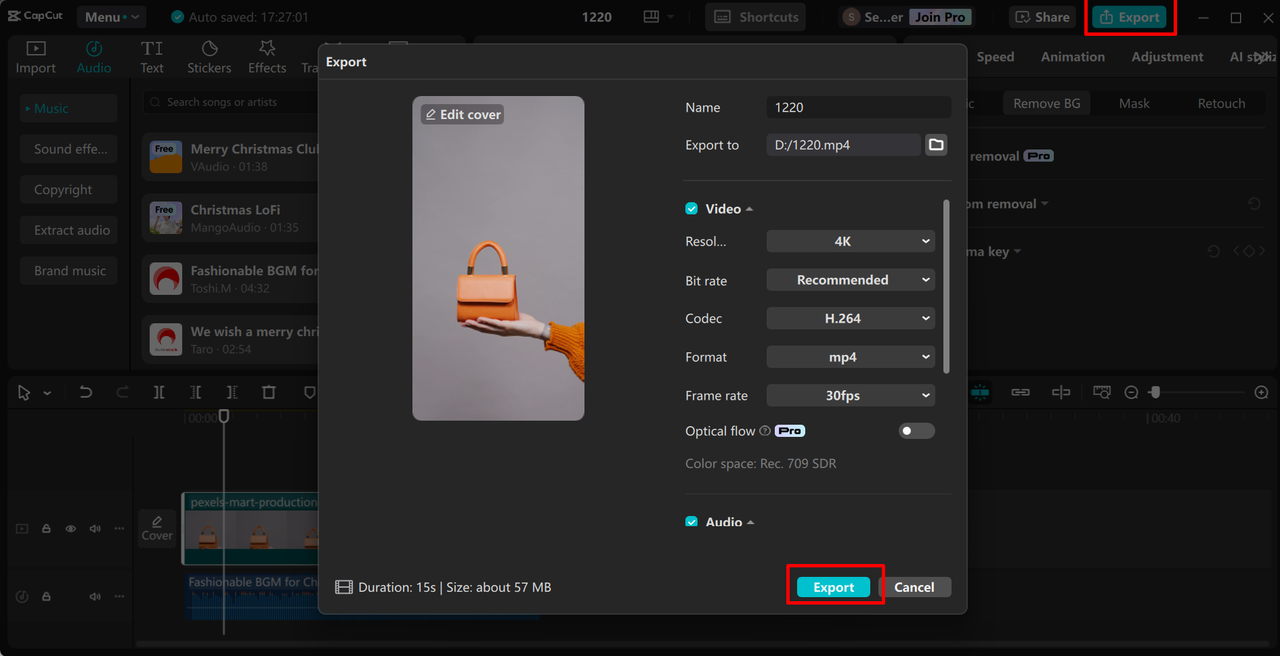Open the folder browse icon beside Export to
This screenshot has width=1280, height=656.
[x=936, y=145]
